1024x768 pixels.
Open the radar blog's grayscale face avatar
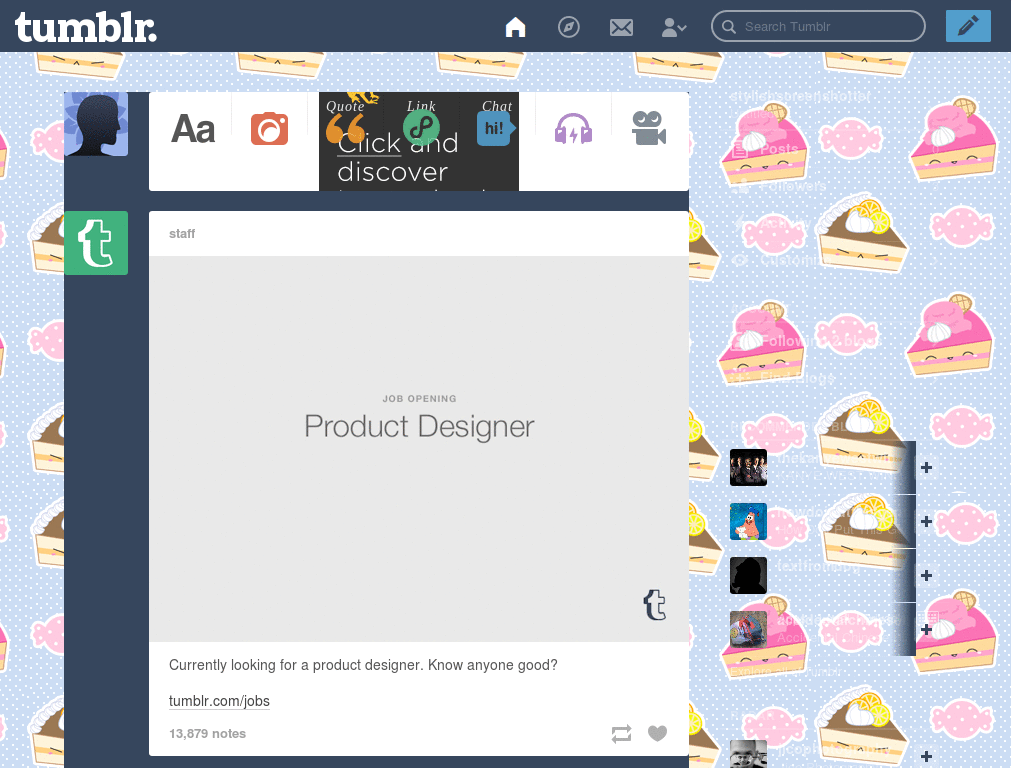tap(748, 754)
